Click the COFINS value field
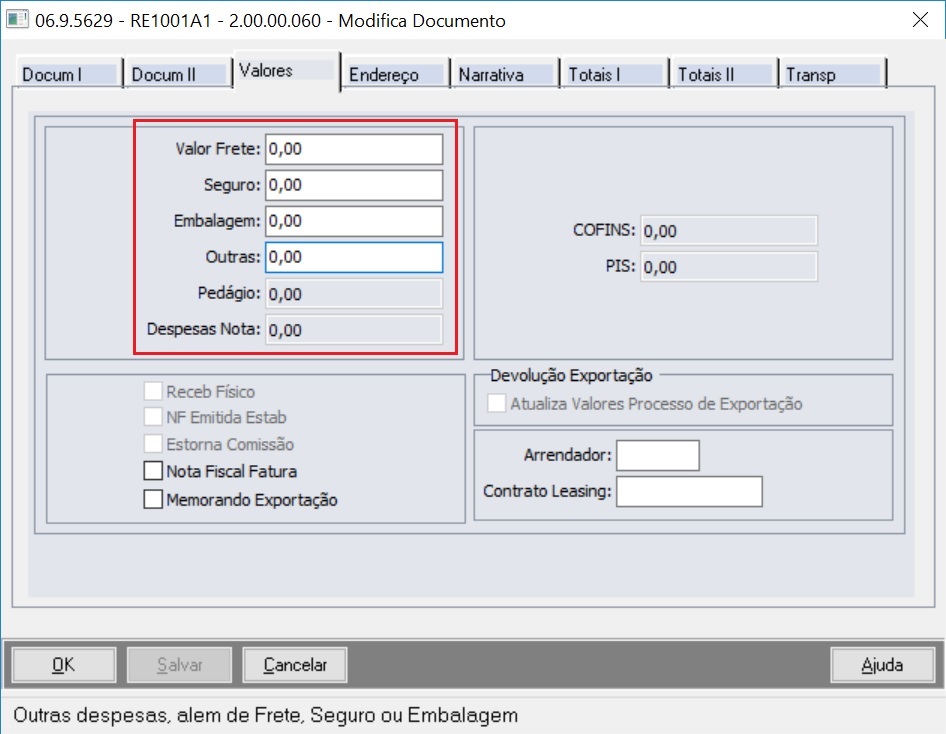The width and height of the screenshot is (946, 734). pyautogui.click(x=729, y=230)
